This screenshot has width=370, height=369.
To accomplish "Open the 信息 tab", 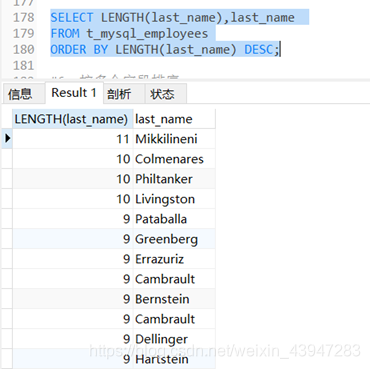I will click(23, 94).
